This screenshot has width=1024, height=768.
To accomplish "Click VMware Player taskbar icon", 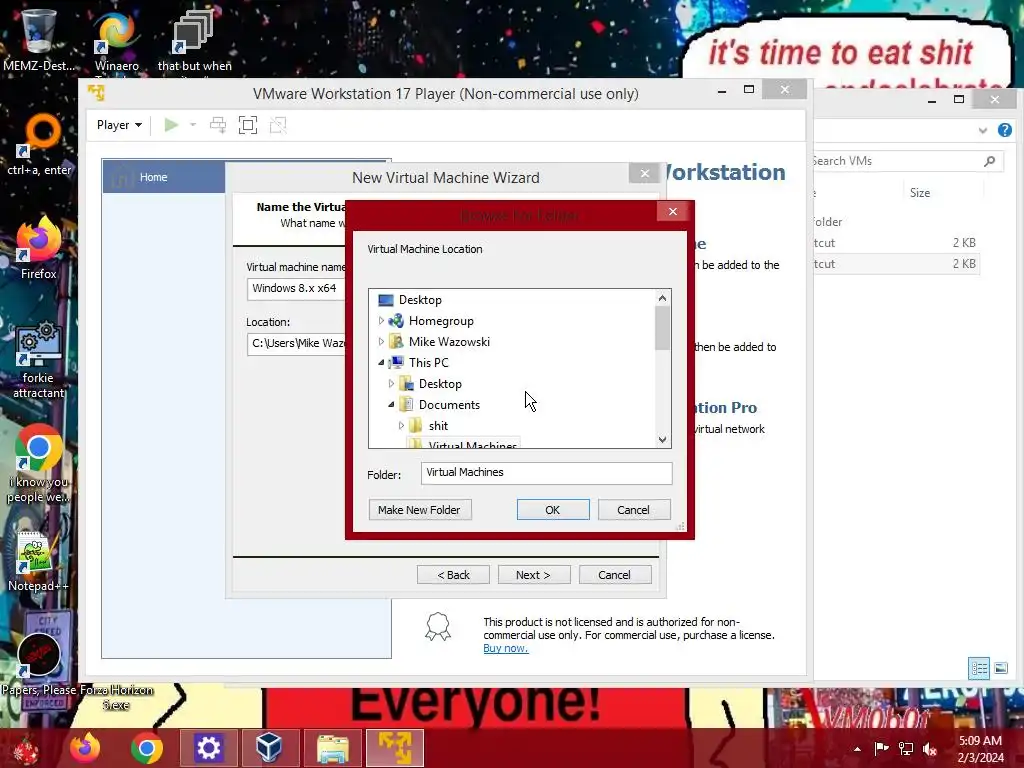I will 395,748.
